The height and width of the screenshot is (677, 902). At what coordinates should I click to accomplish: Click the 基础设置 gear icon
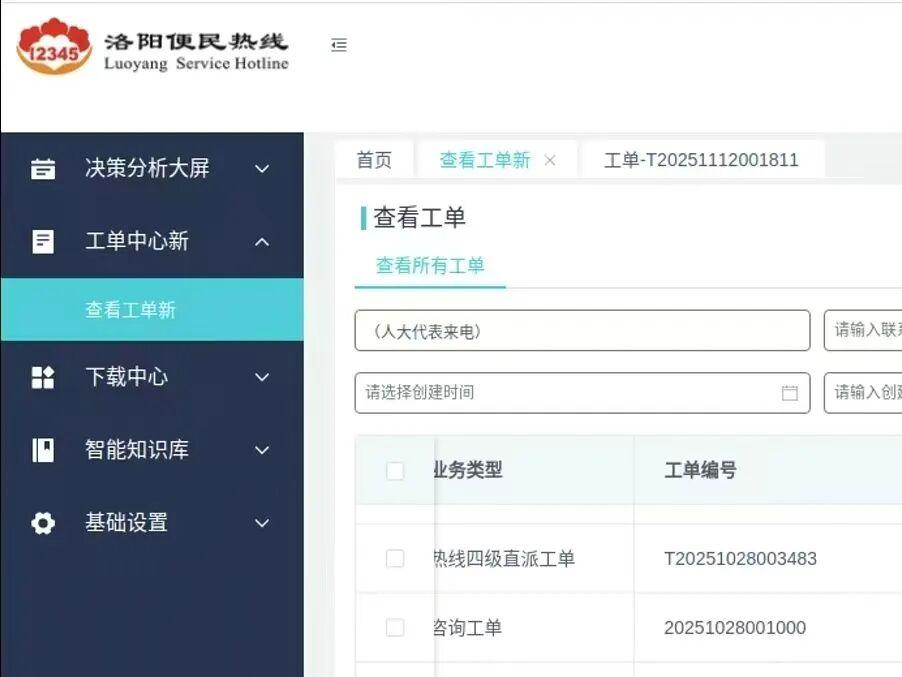coord(43,523)
